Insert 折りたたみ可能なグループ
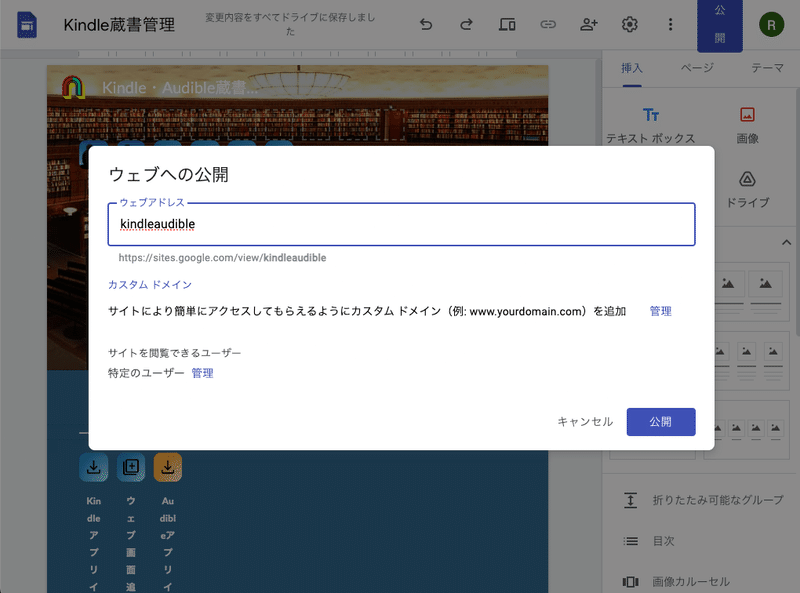The width and height of the screenshot is (800, 593). [x=703, y=500]
